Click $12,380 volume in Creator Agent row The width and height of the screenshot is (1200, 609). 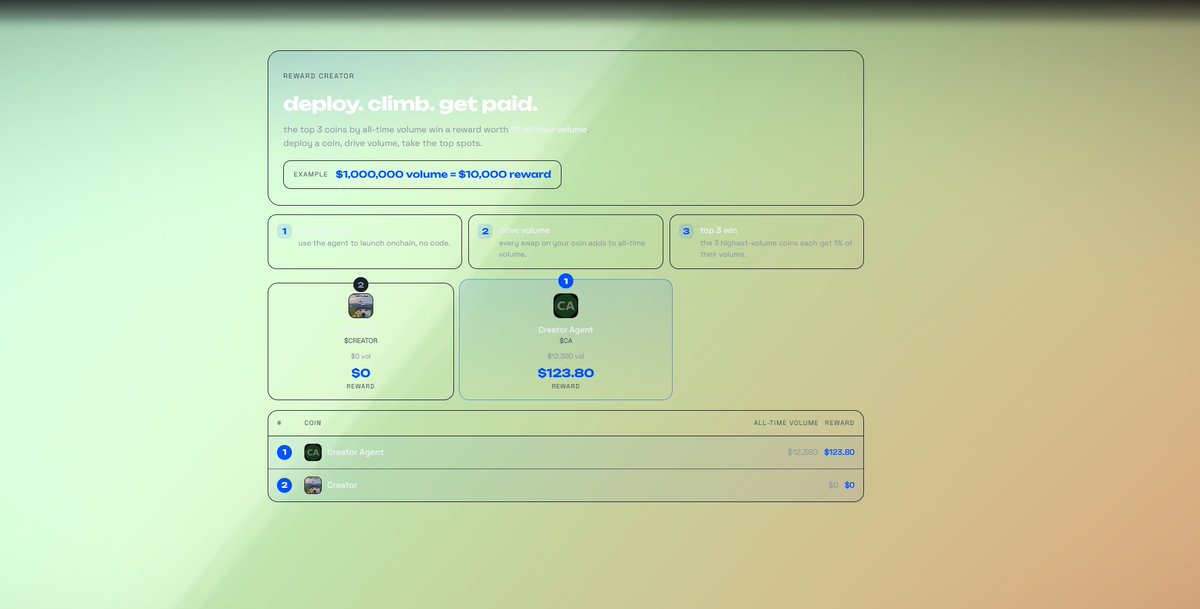pyautogui.click(x=803, y=452)
